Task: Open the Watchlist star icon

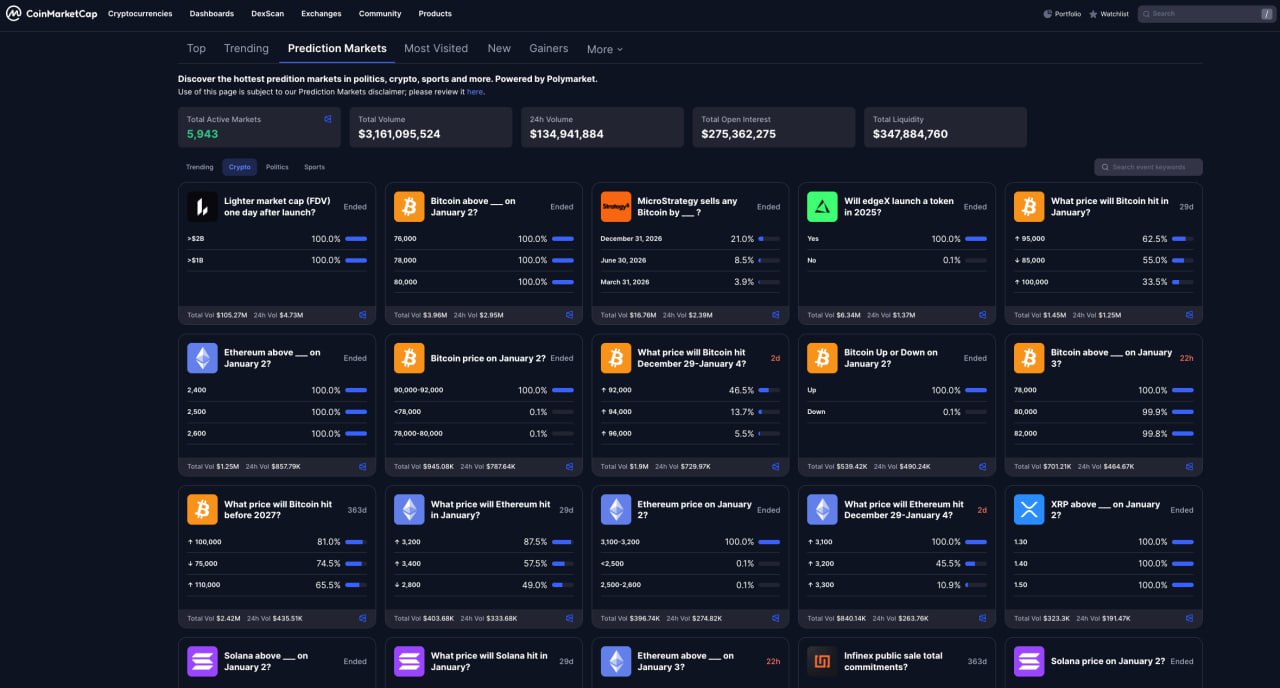Action: coord(1093,14)
